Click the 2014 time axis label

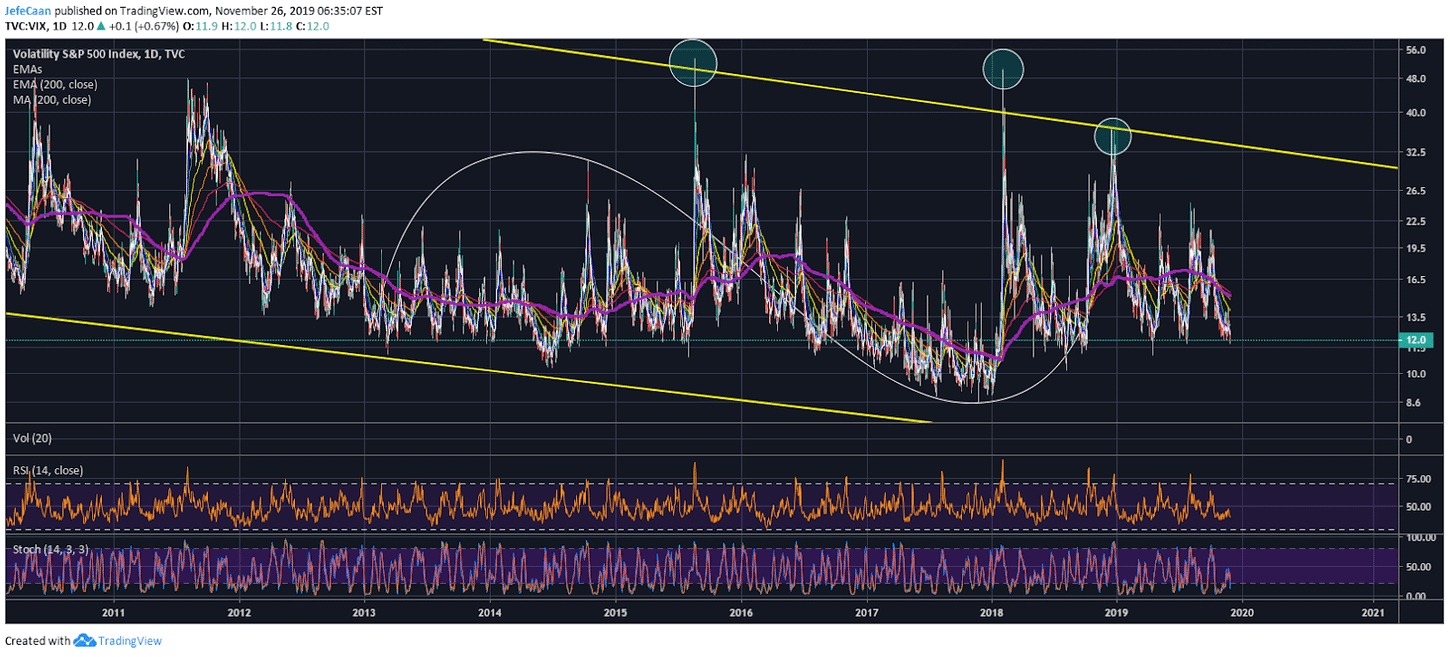click(489, 613)
